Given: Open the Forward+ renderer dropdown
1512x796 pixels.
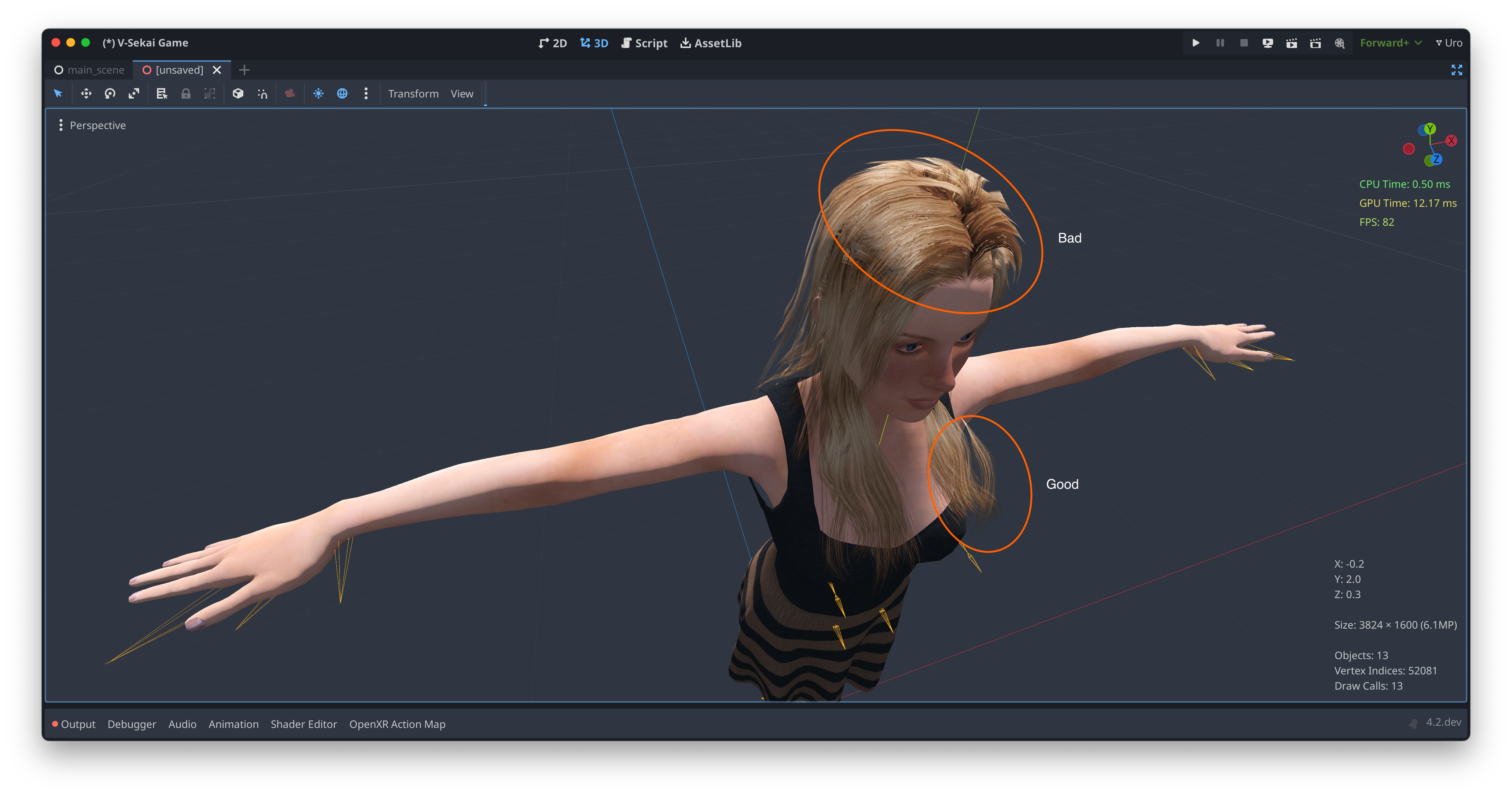Looking at the screenshot, I should [1390, 43].
